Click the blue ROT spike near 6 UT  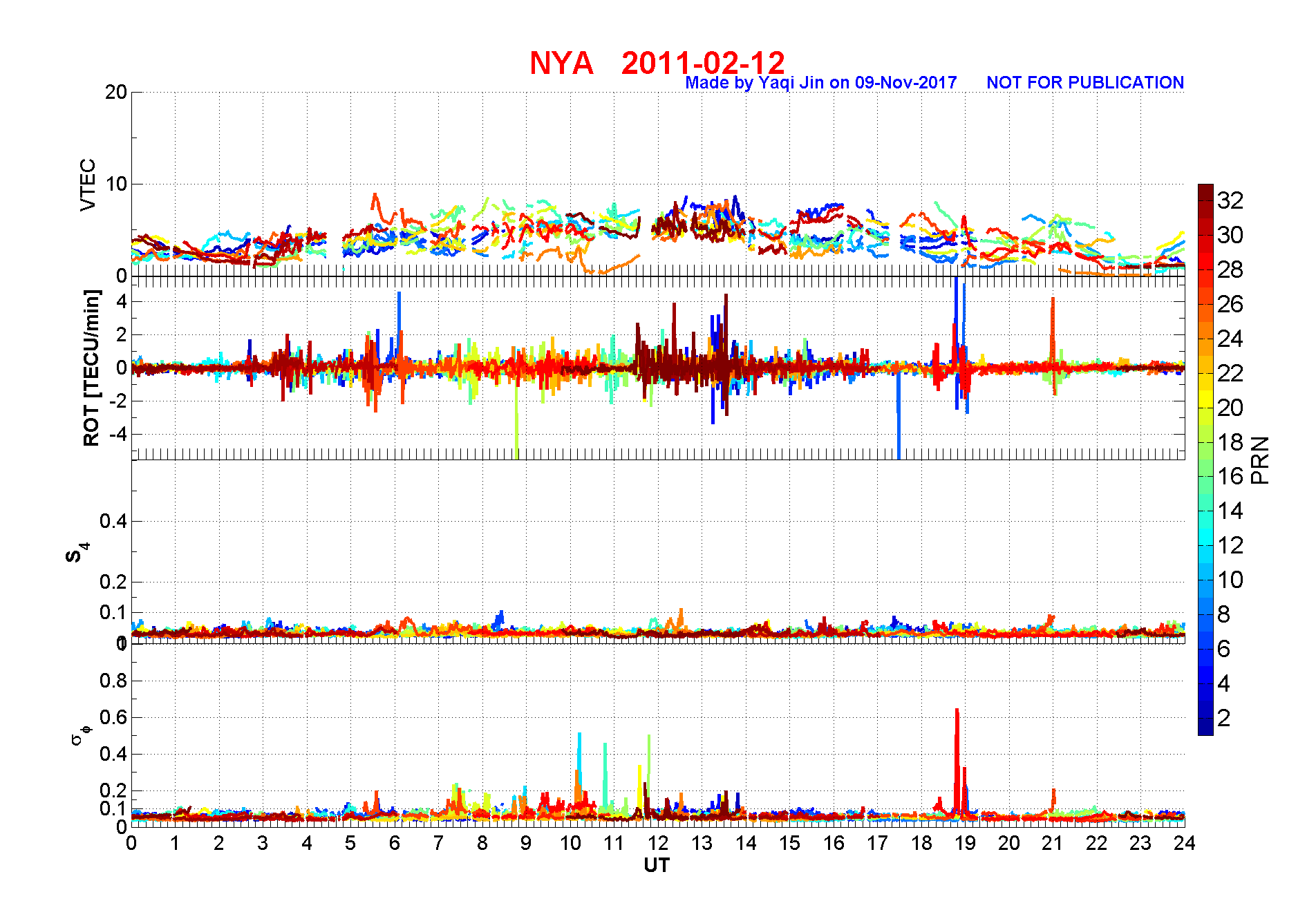tap(399, 325)
